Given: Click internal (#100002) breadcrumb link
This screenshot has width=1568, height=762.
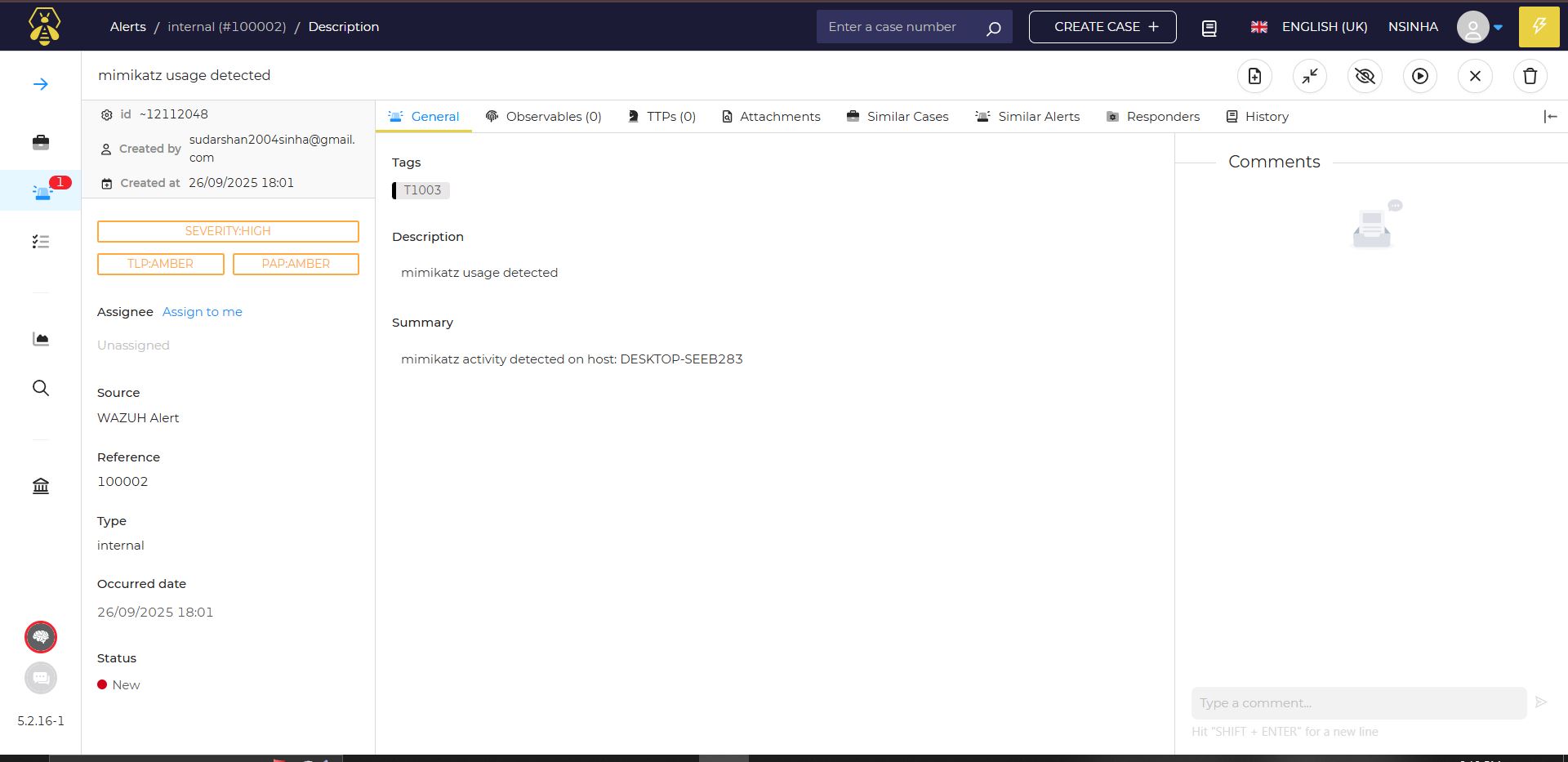Looking at the screenshot, I should (x=227, y=27).
